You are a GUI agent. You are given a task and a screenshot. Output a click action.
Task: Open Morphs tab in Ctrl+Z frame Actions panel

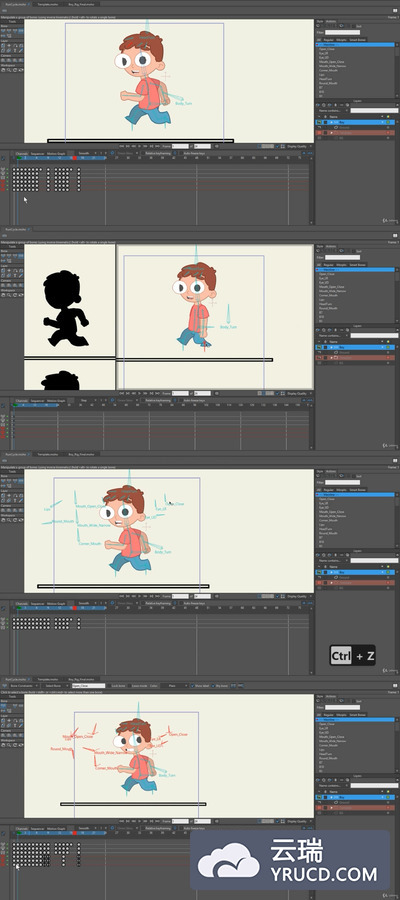click(x=341, y=490)
